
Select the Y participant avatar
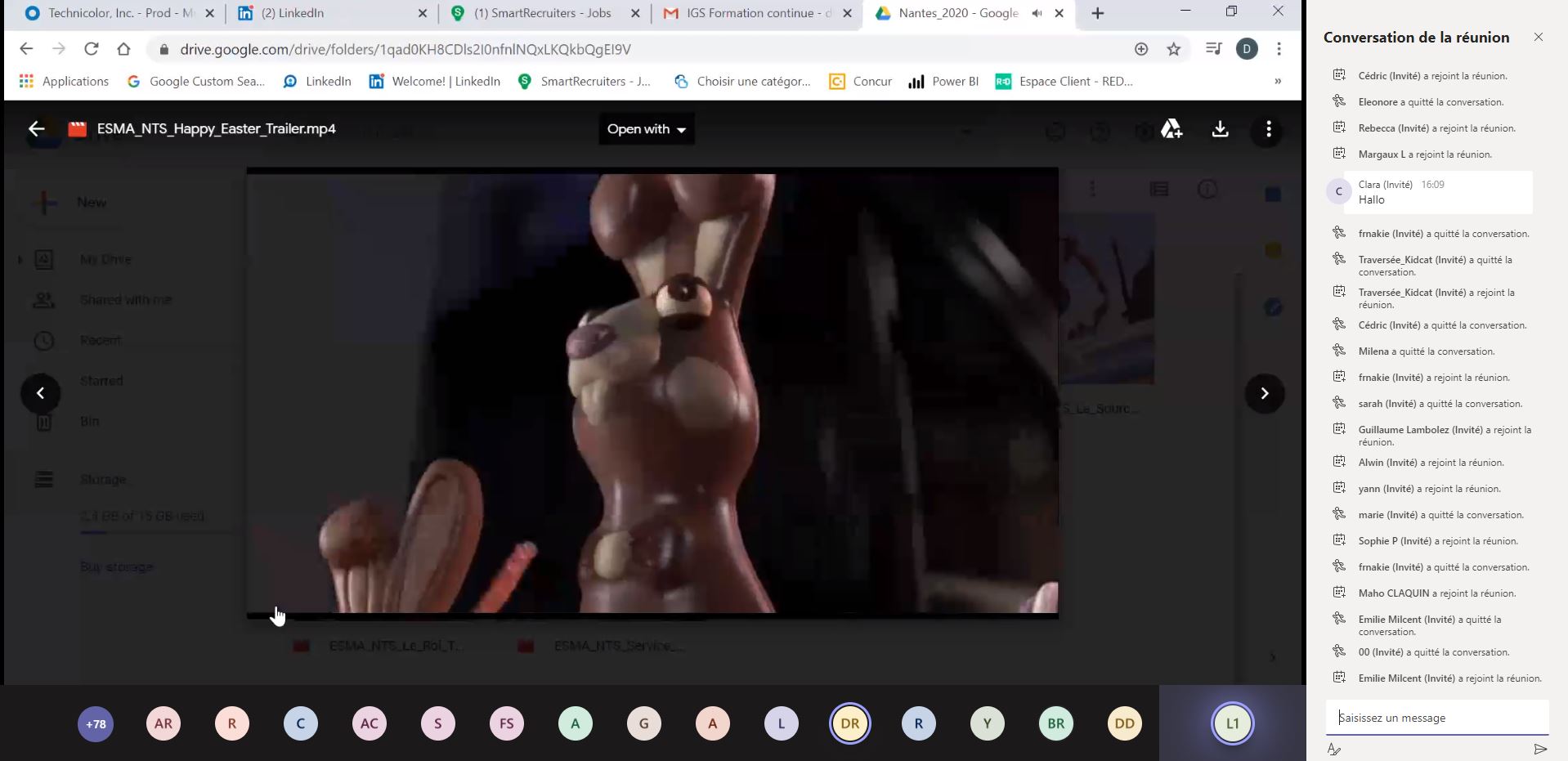(988, 723)
